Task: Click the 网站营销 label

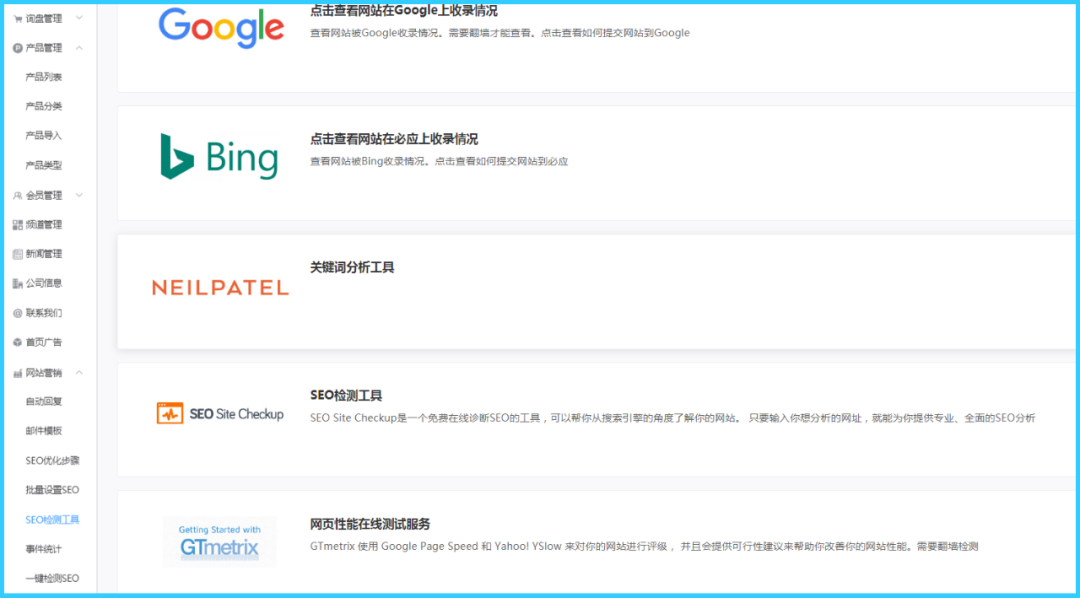Action: click(x=43, y=373)
